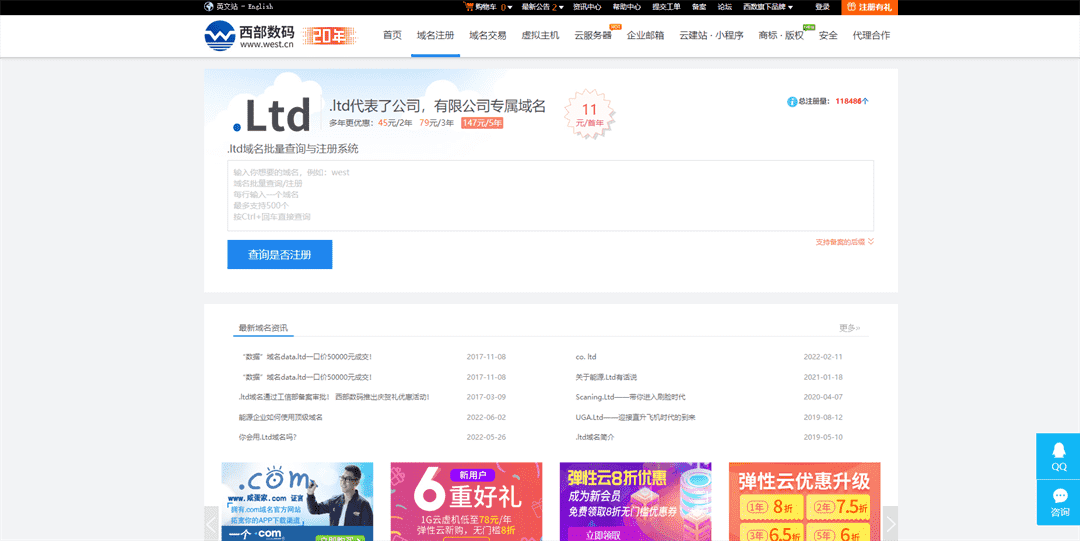Open the shopping cart icon
Image resolution: width=1080 pixels, height=541 pixels.
tap(469, 7)
